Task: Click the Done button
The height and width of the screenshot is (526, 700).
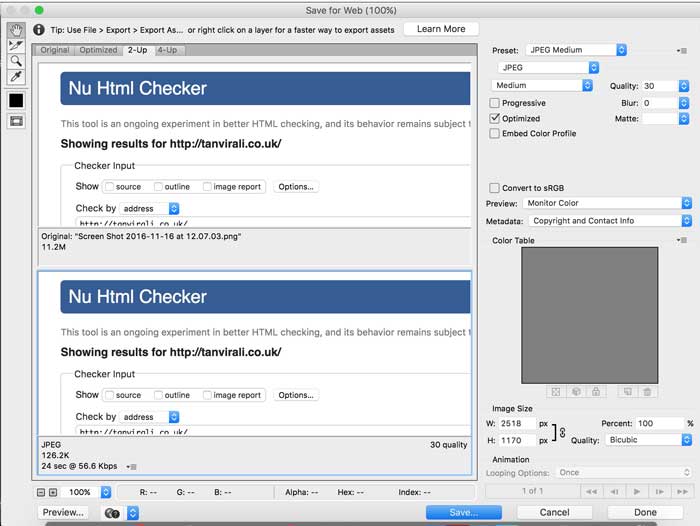Action: point(645,513)
